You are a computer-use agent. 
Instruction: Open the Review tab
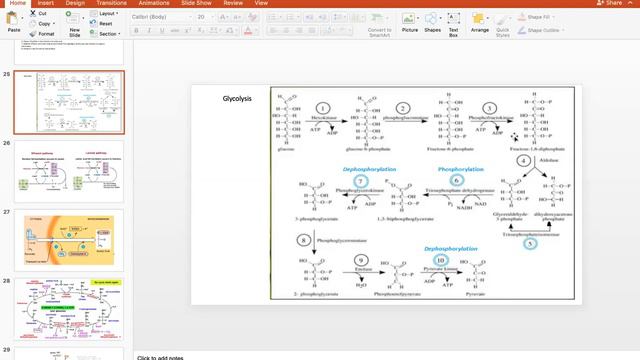coord(233,3)
